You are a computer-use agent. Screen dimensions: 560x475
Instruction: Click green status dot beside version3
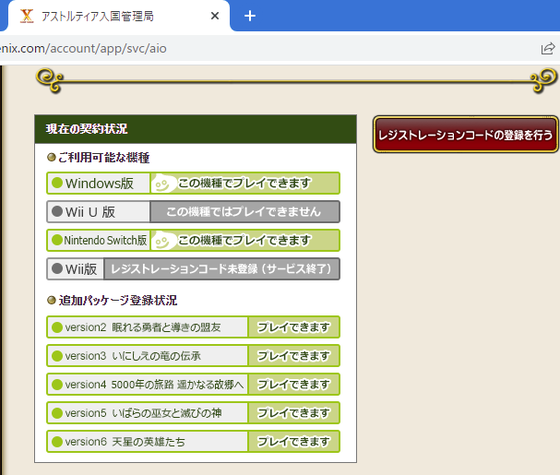pyautogui.click(x=57, y=356)
